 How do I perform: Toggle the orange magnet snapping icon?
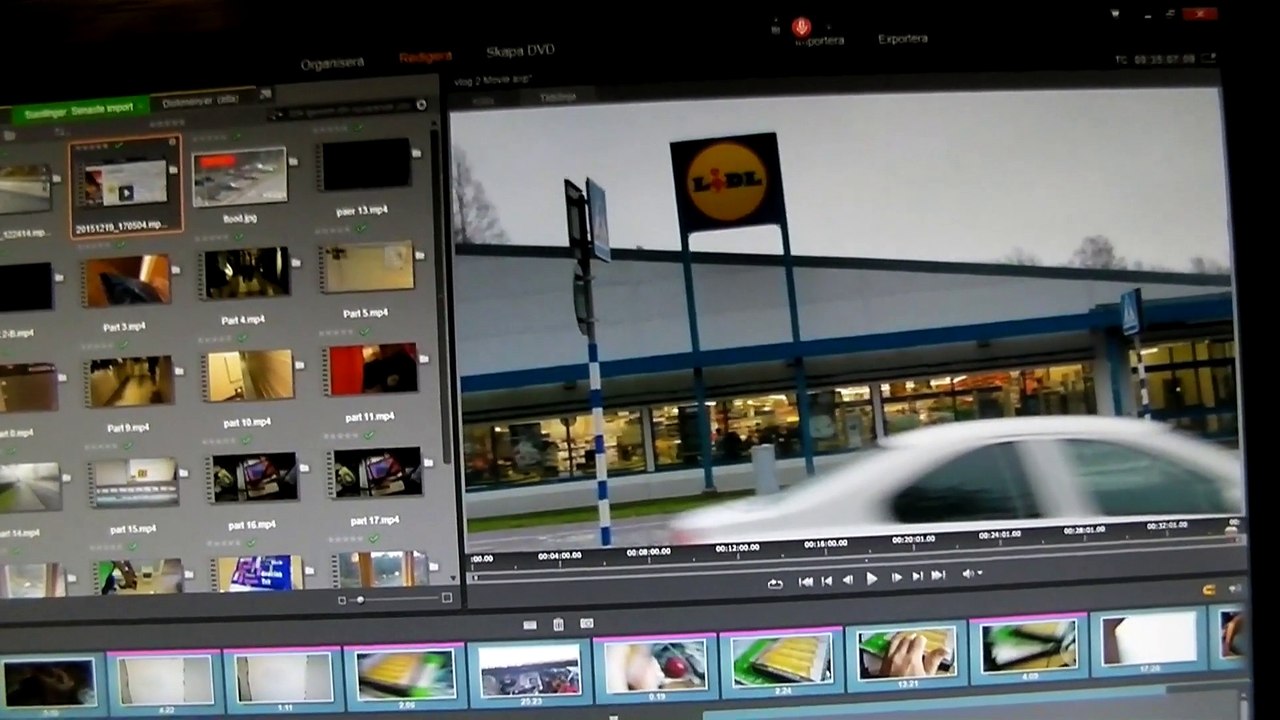click(x=1209, y=590)
